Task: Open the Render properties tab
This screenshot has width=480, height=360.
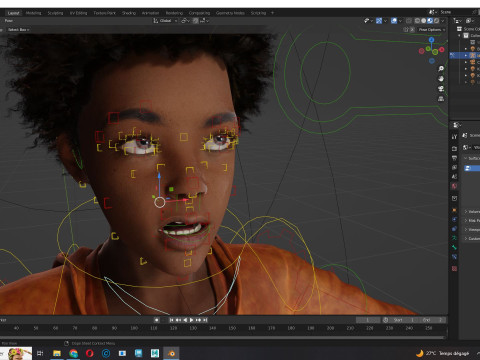Action: point(454,148)
